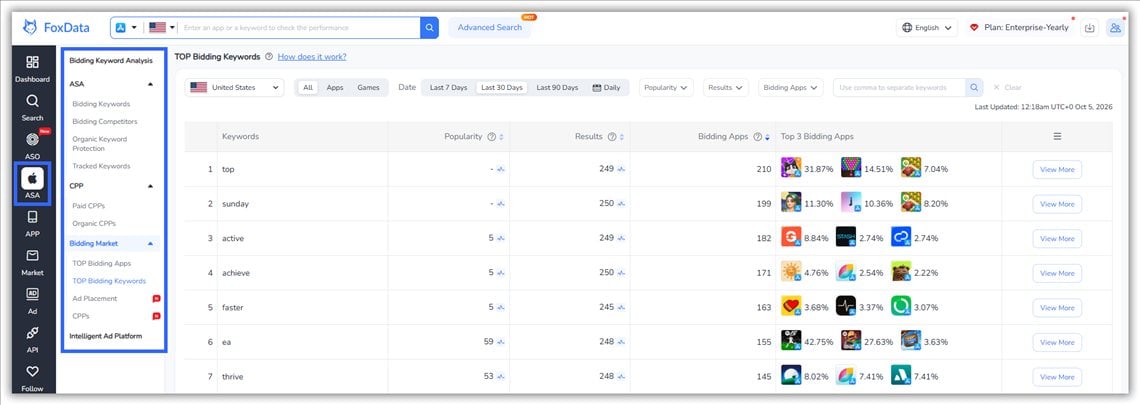Click first bidding app icon in 'ea' row
Viewport: 1140px width, 405px height.
[791, 342]
